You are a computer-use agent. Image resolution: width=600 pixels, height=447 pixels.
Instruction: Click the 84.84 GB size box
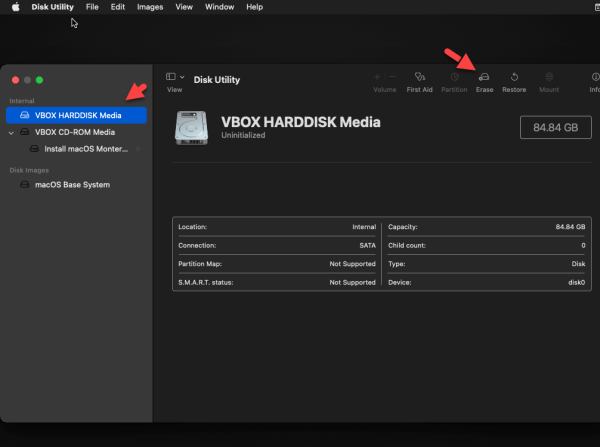(x=556, y=127)
